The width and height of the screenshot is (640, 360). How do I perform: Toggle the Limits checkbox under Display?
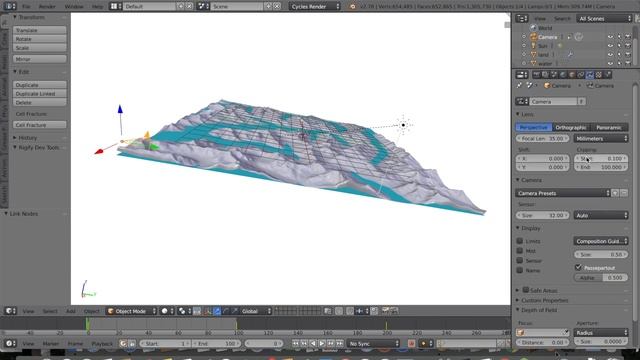point(520,241)
